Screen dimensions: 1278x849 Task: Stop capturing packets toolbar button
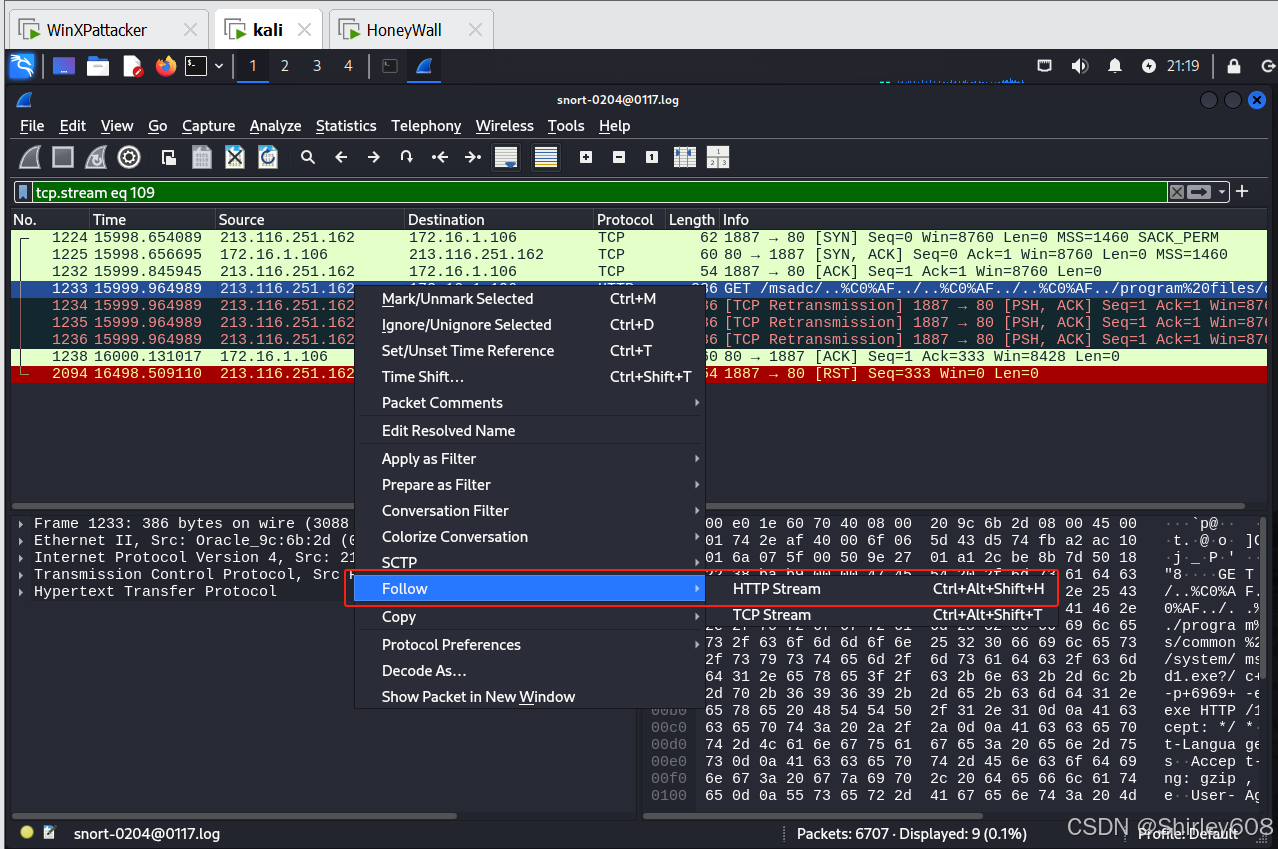tap(63, 157)
